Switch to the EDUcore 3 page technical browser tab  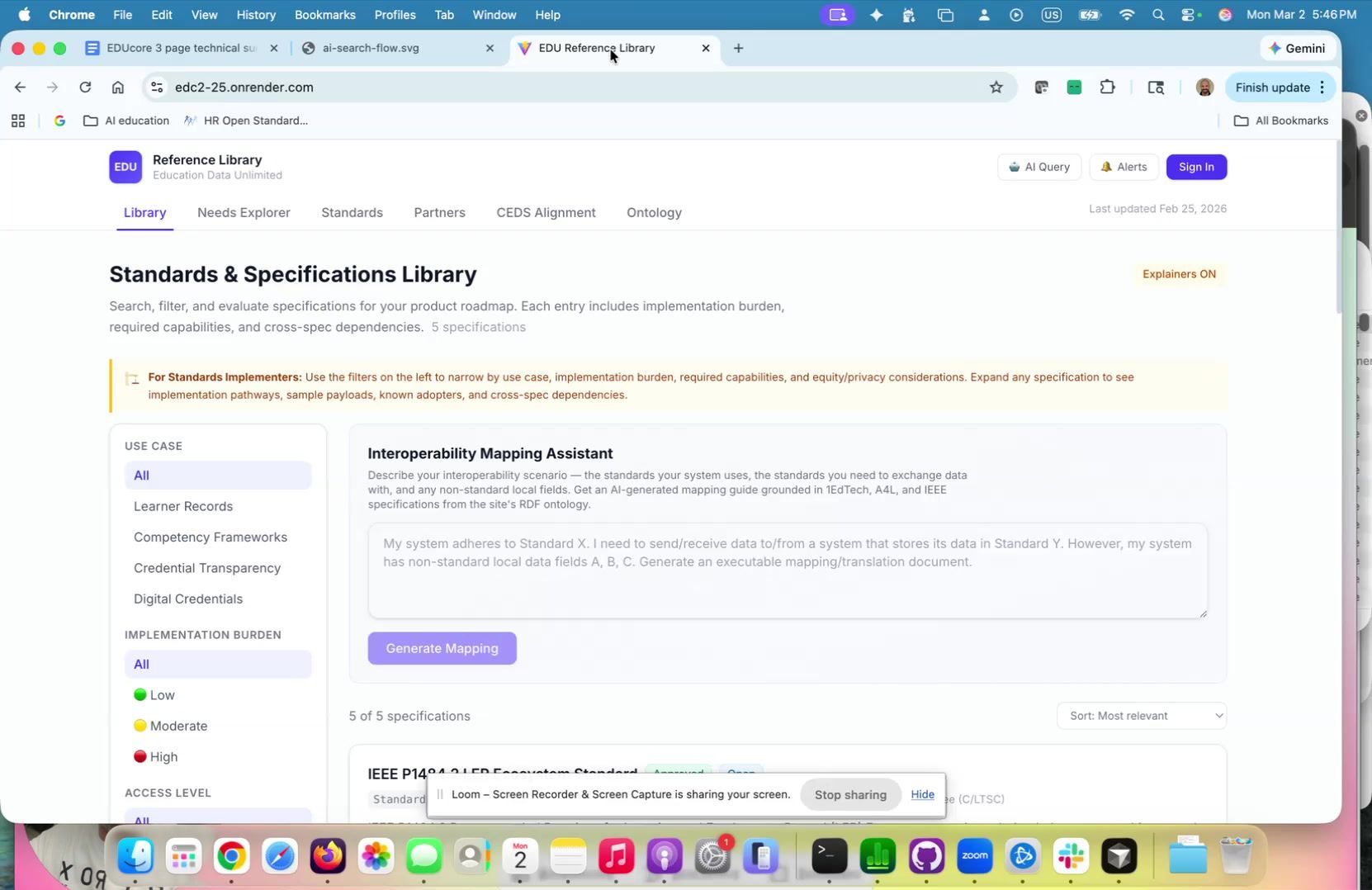(182, 48)
